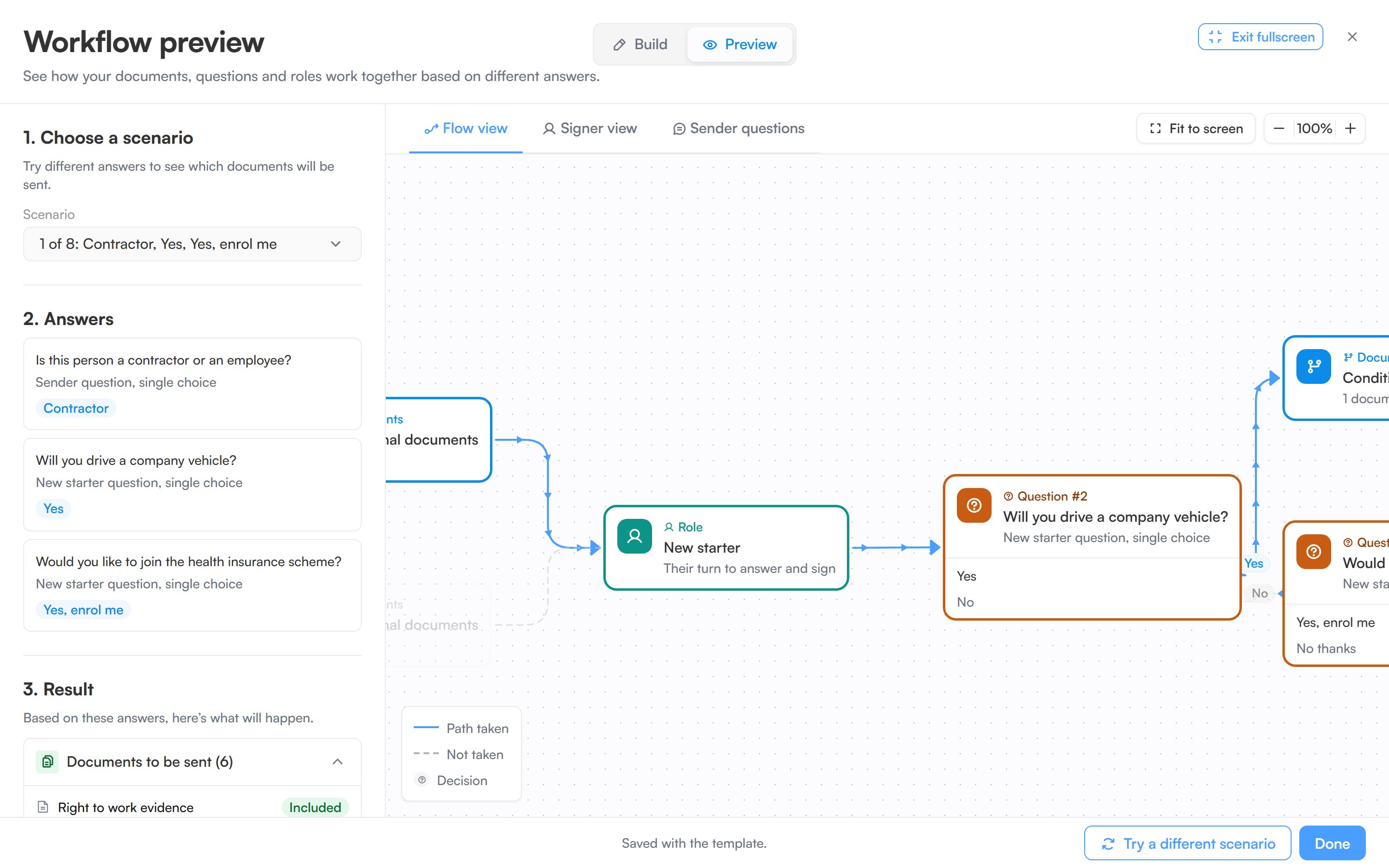The image size is (1389, 868).
Task: Zoom in with the plus button
Action: click(x=1350, y=129)
